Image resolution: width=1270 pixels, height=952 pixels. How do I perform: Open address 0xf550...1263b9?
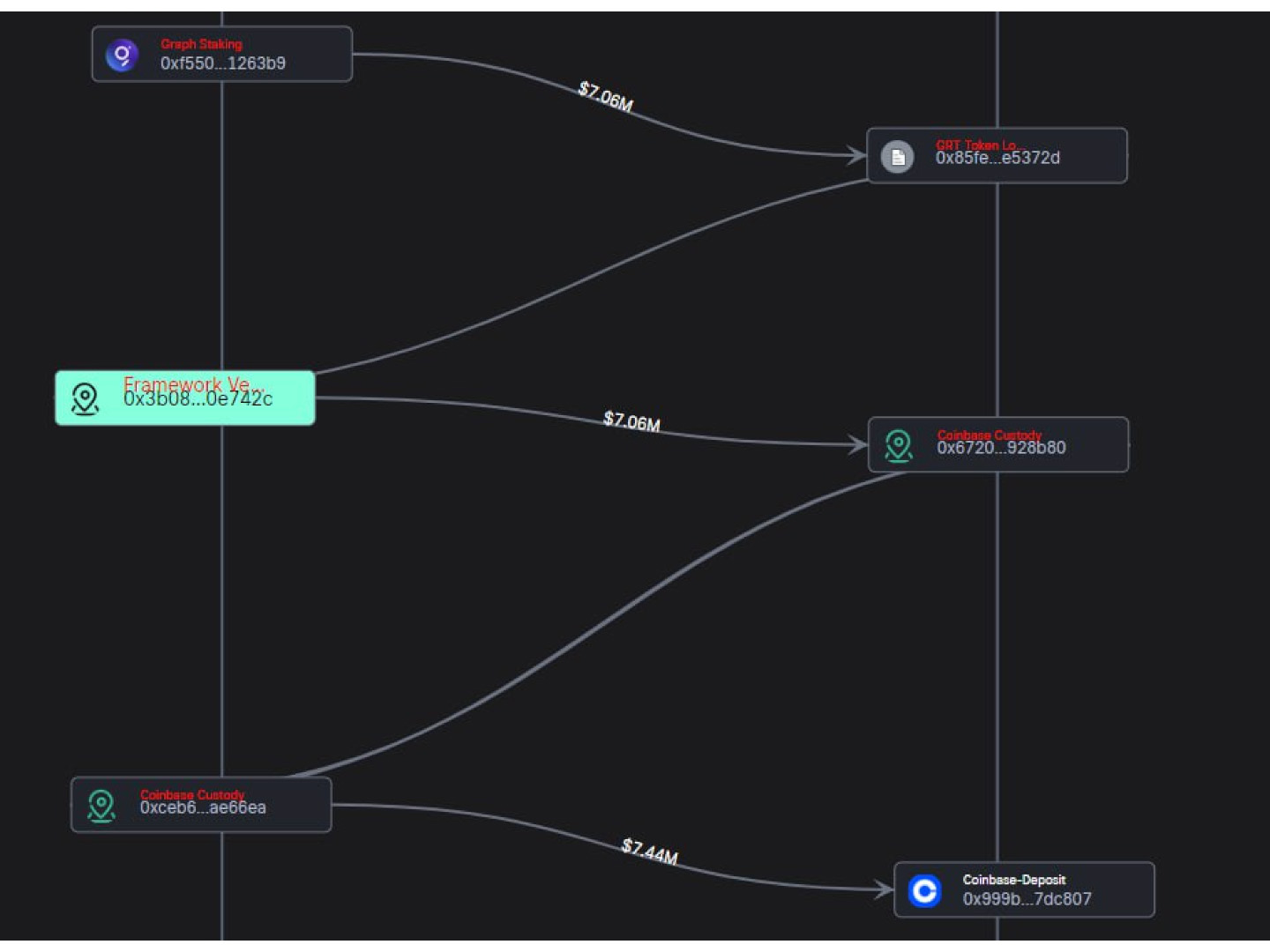[222, 63]
